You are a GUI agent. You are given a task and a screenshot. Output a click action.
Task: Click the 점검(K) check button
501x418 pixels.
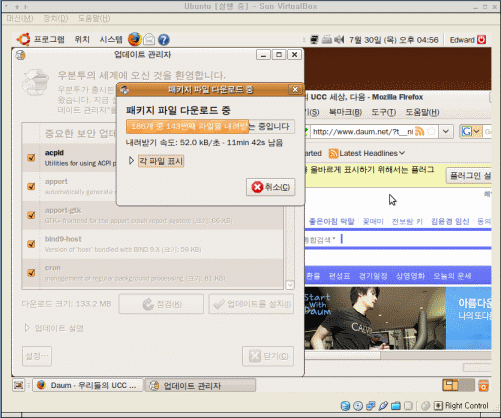click(x=161, y=304)
